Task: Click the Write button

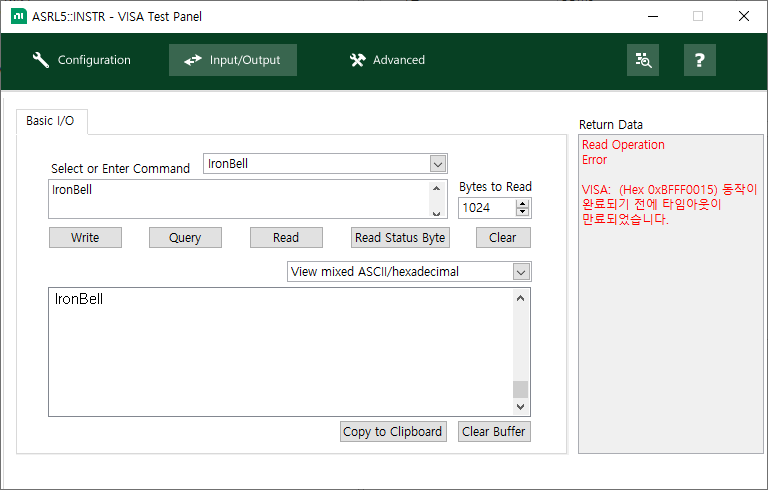Action: coord(85,238)
